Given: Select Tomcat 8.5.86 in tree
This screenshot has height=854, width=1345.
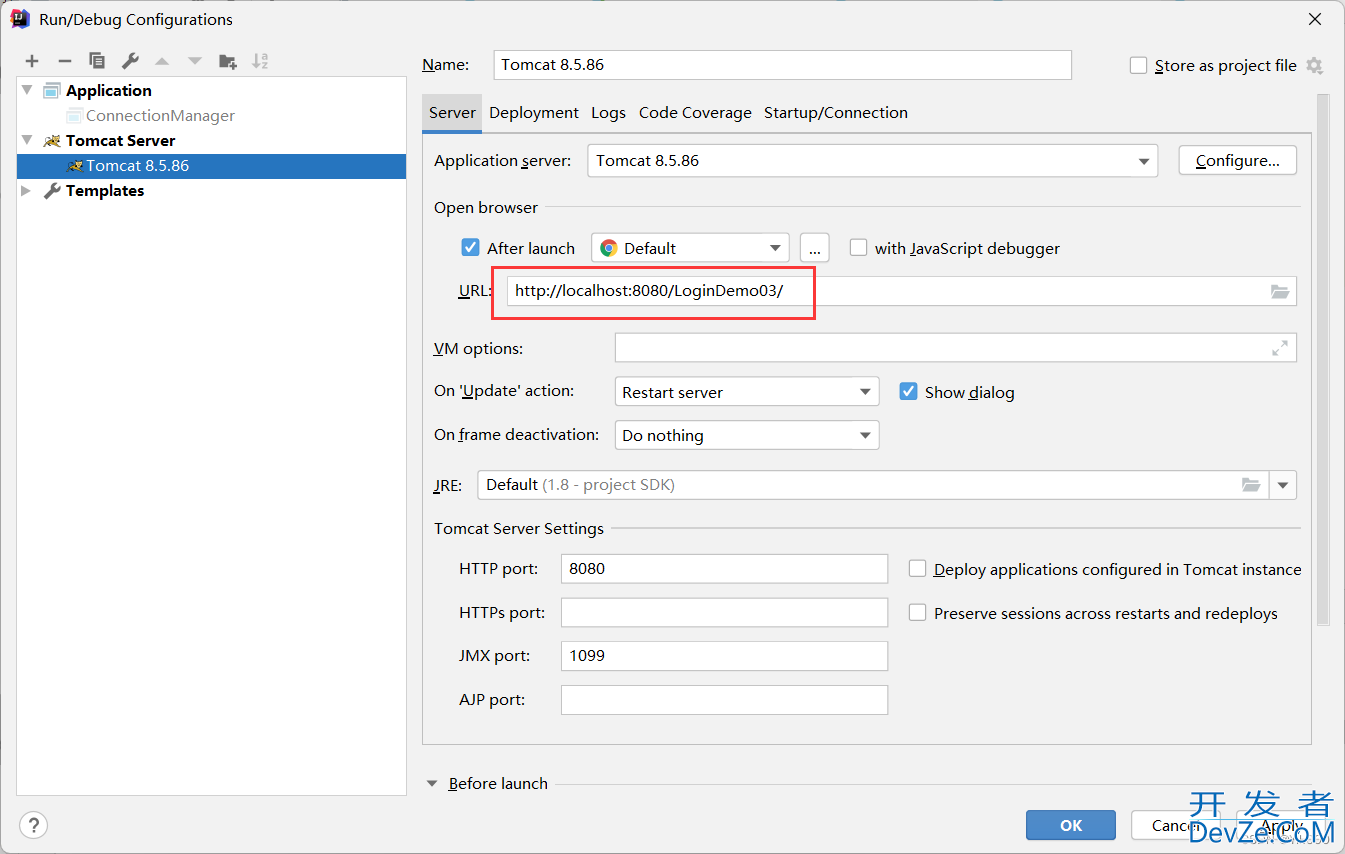Looking at the screenshot, I should [211, 166].
